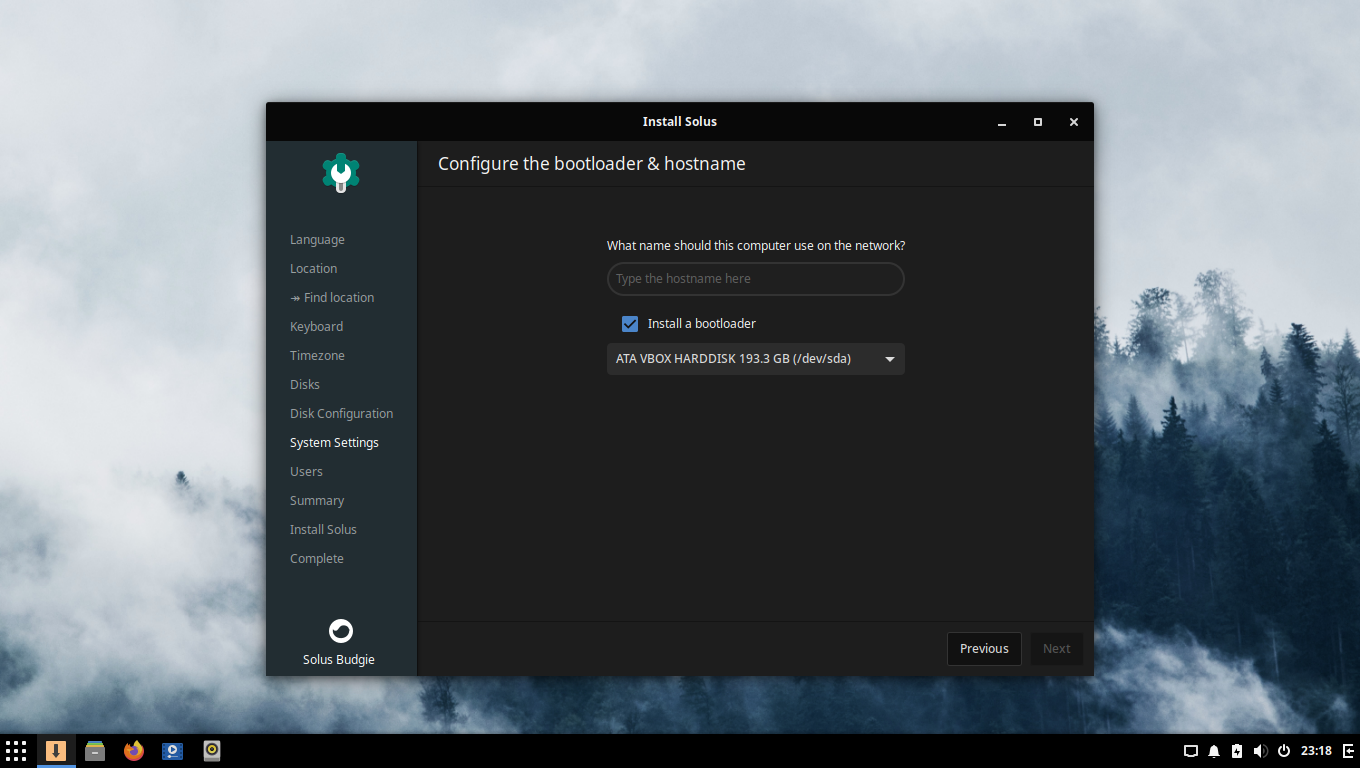Image resolution: width=1360 pixels, height=768 pixels.
Task: Click the 'Configure the bootloader & hostname' heading
Action: pyautogui.click(x=592, y=164)
